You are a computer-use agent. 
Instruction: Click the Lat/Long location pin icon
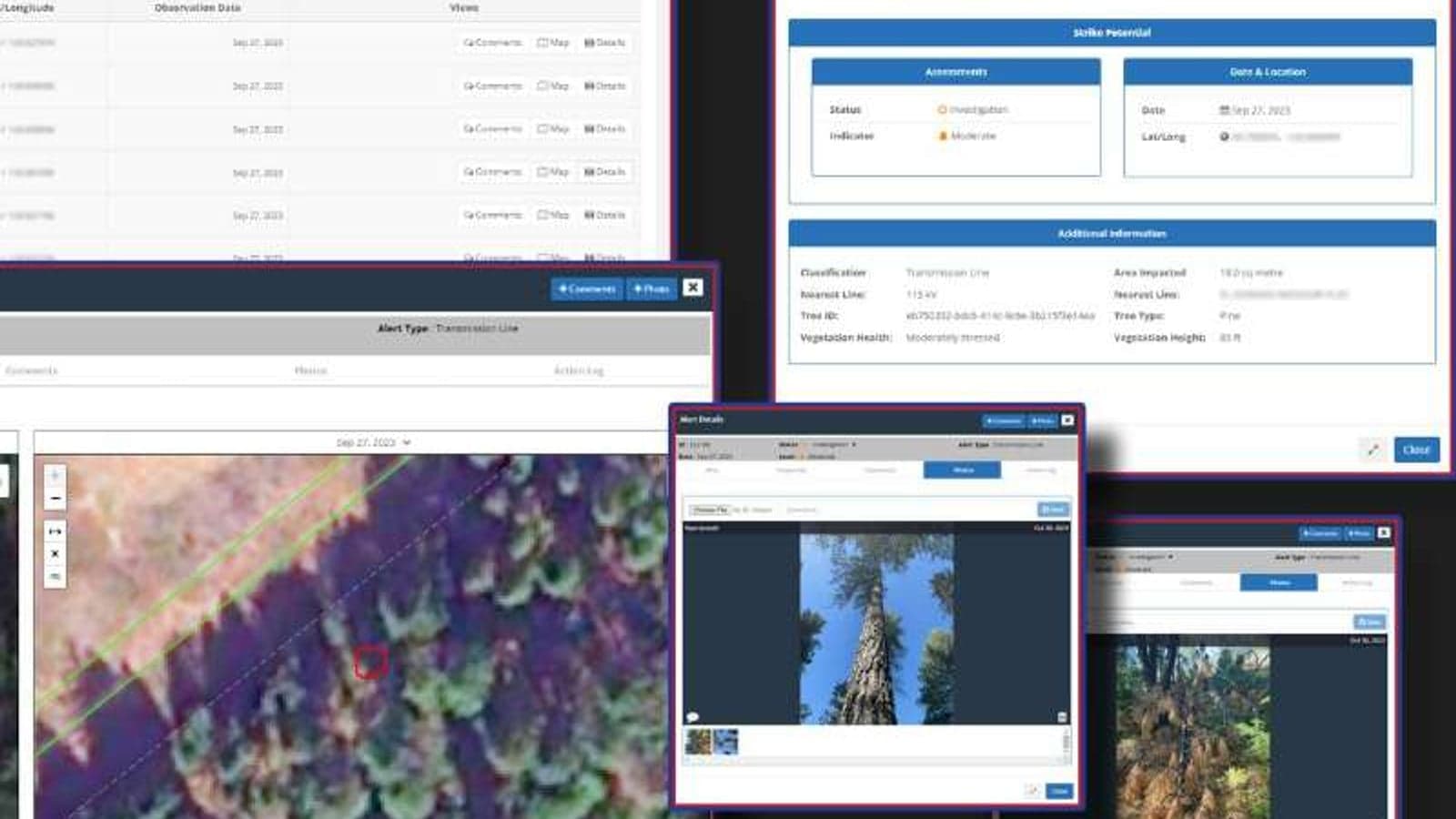(1224, 136)
